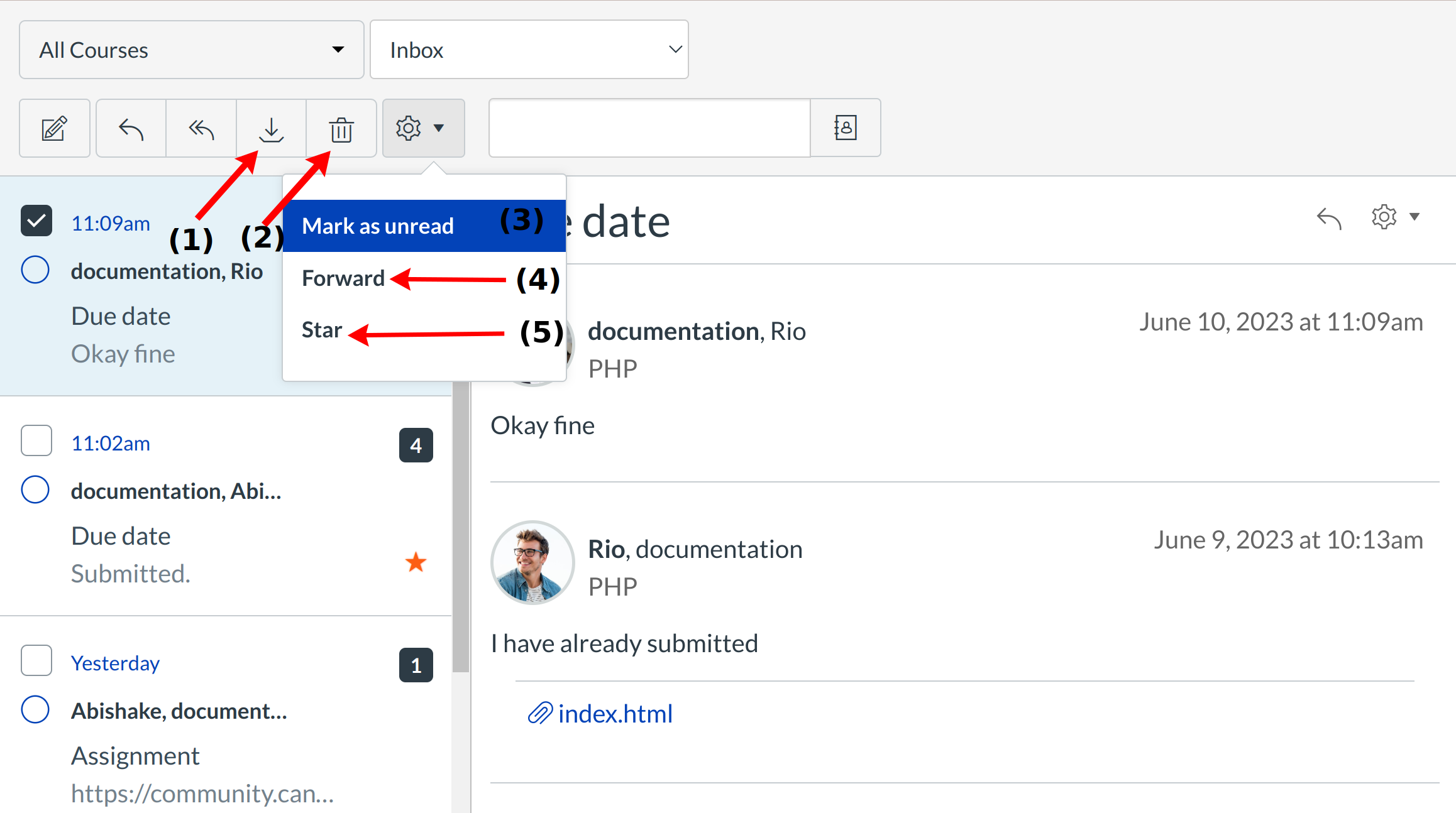Choose Star from the gear menu
This screenshot has height=813, width=1456.
pos(322,330)
